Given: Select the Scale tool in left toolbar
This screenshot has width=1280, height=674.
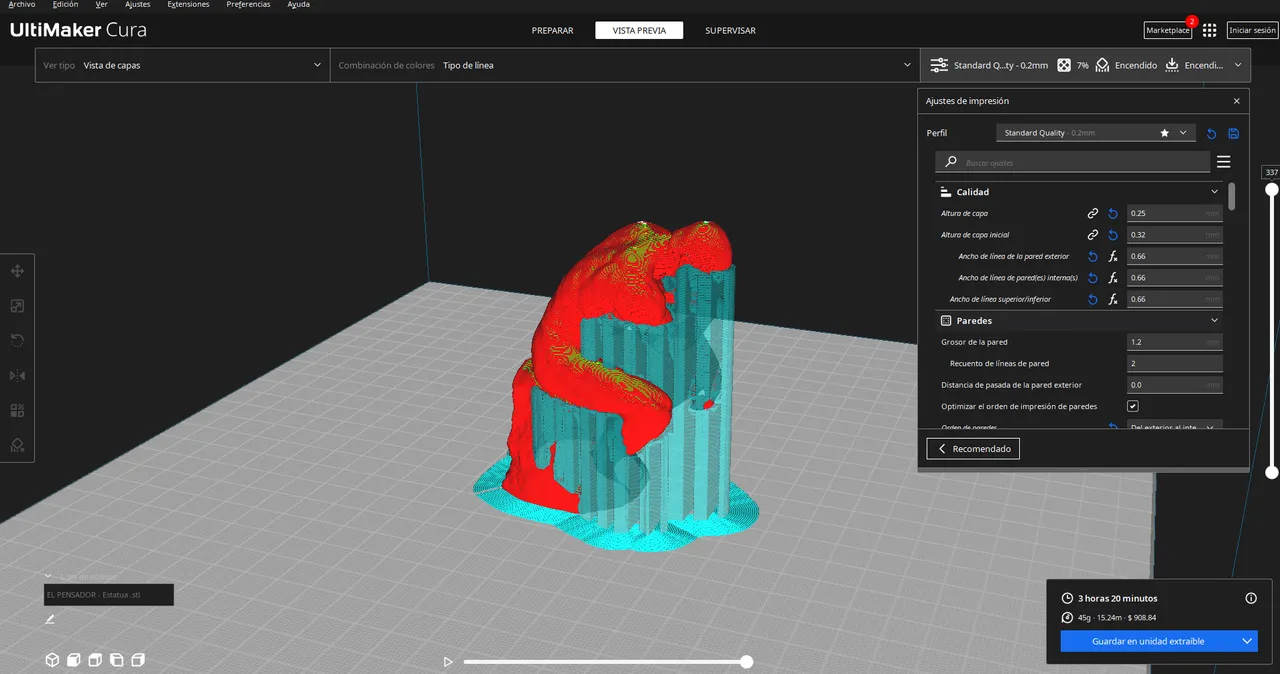Looking at the screenshot, I should coord(17,306).
